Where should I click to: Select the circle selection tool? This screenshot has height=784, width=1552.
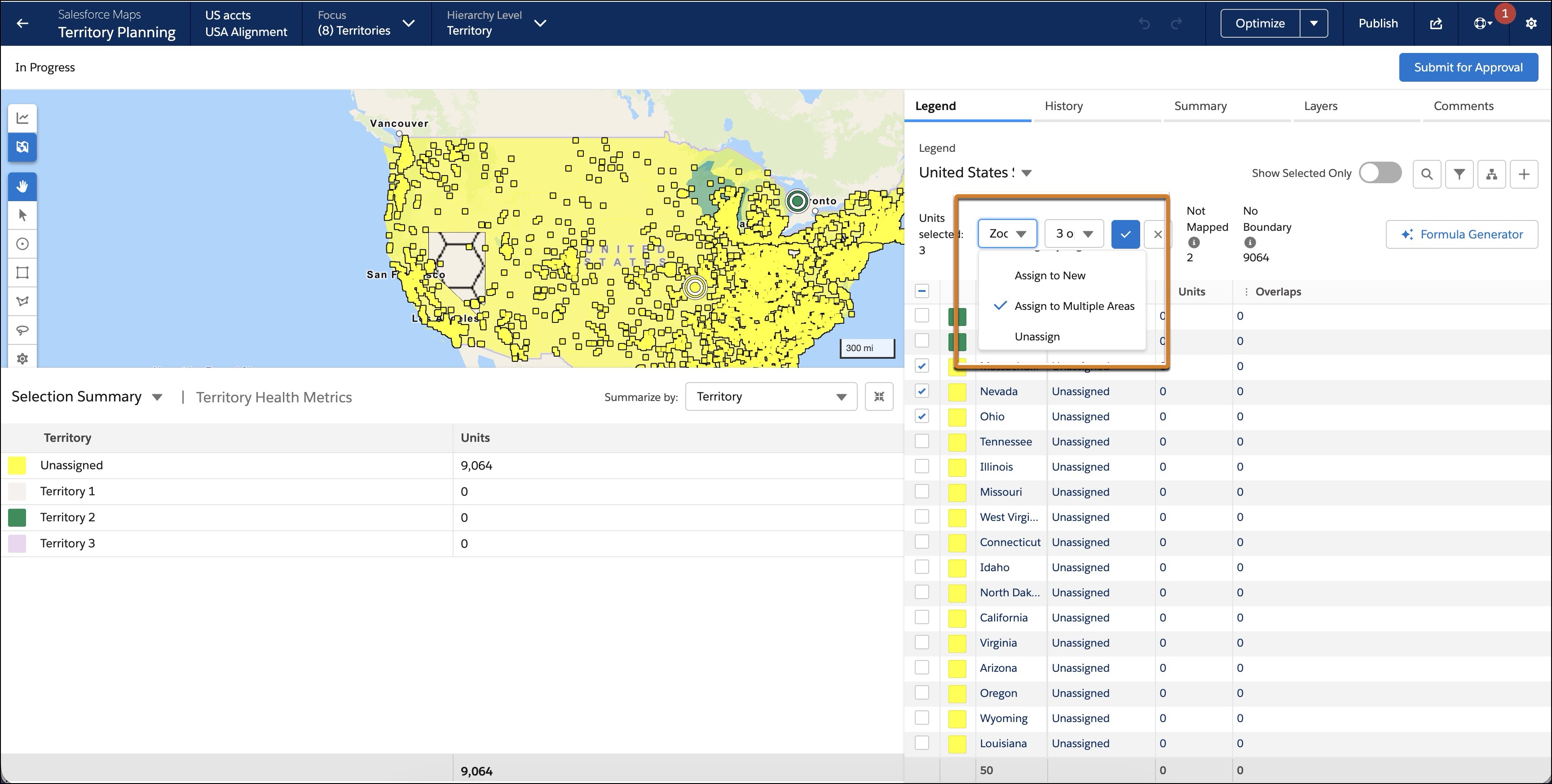click(22, 244)
